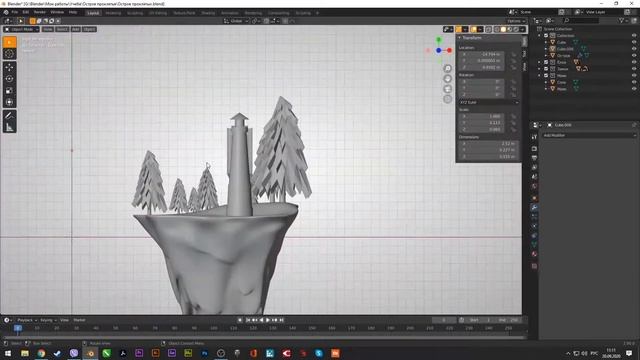Click the timeline horizontal scrollbar

(264, 337)
